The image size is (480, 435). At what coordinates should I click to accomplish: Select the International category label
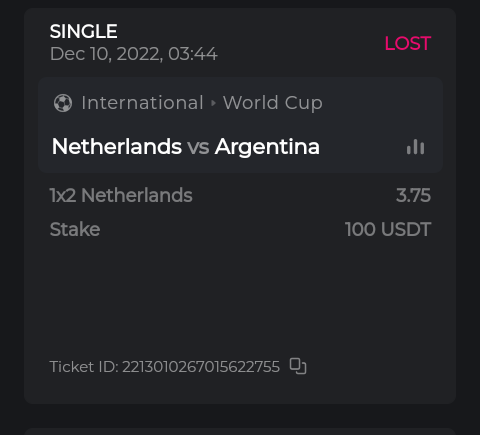click(x=142, y=102)
